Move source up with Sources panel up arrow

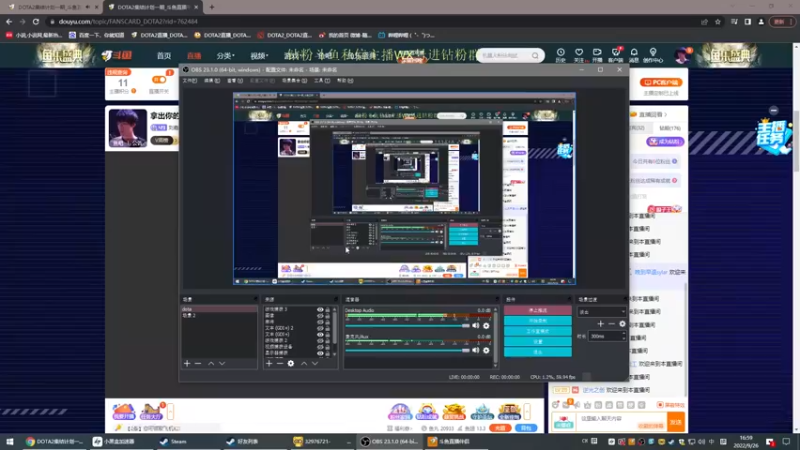[304, 363]
